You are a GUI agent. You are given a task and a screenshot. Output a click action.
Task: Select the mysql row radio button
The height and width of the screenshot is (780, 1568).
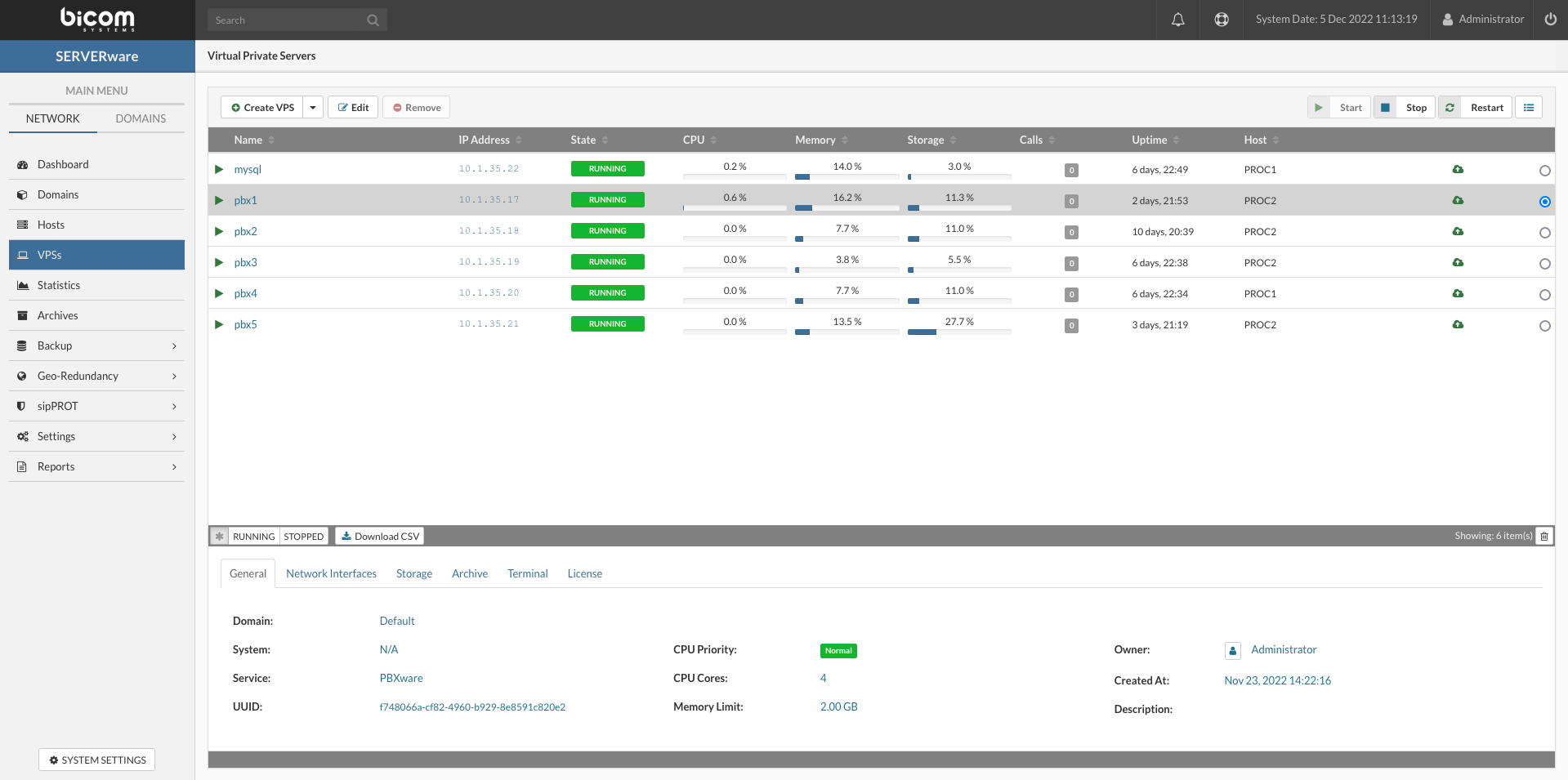pos(1544,171)
